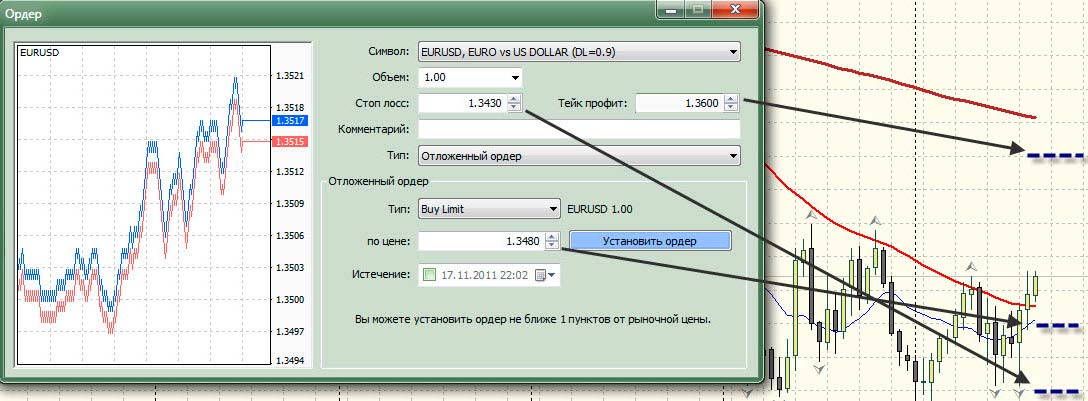Lower the по цене value with down arrow
This screenshot has width=1088, height=401.
[552, 246]
